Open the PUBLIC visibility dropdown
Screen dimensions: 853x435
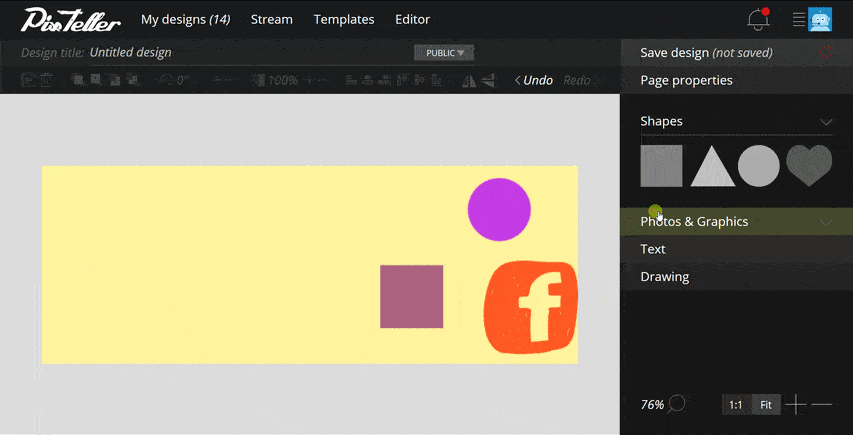444,53
